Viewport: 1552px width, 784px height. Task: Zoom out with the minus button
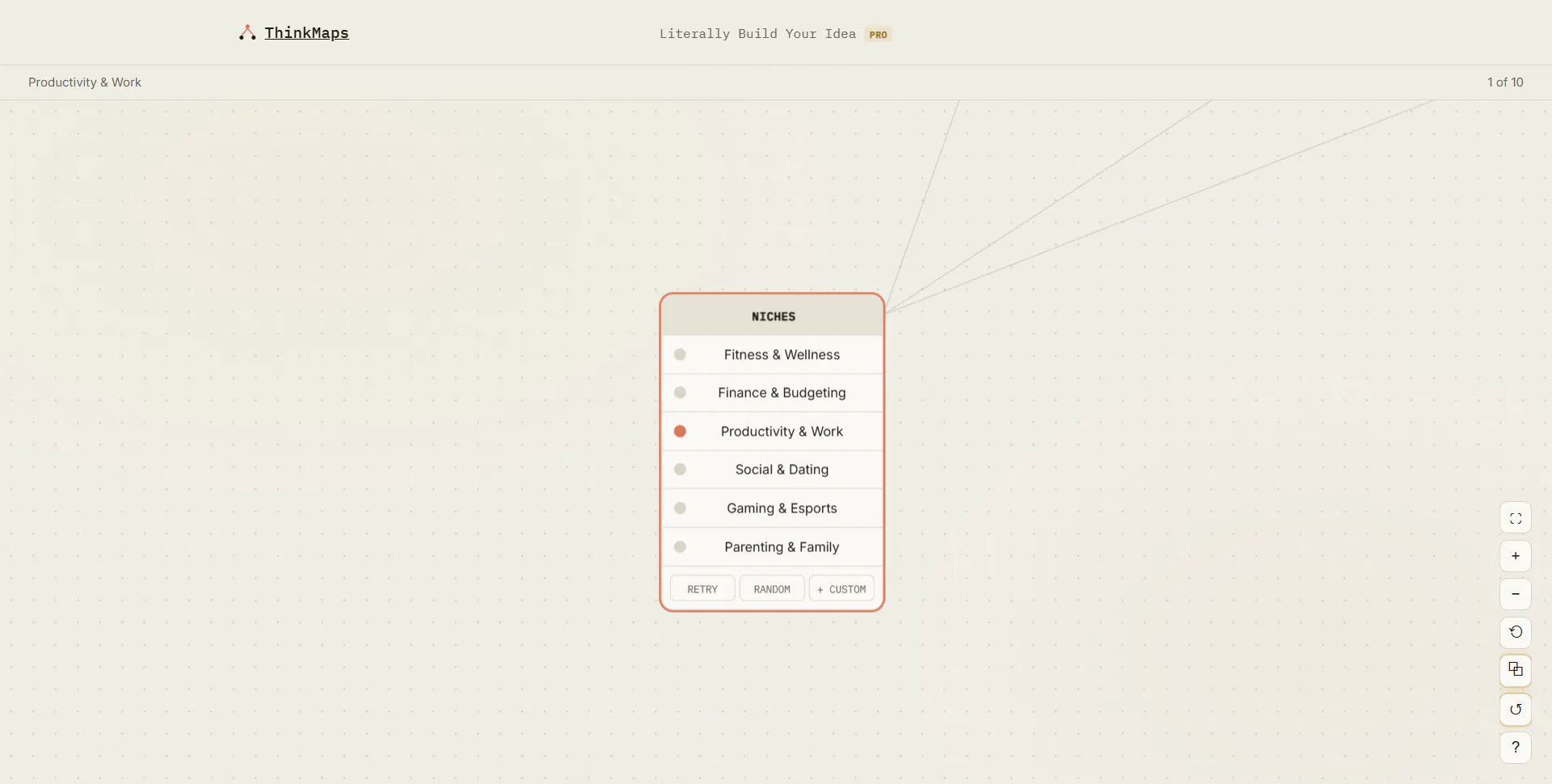(x=1516, y=594)
